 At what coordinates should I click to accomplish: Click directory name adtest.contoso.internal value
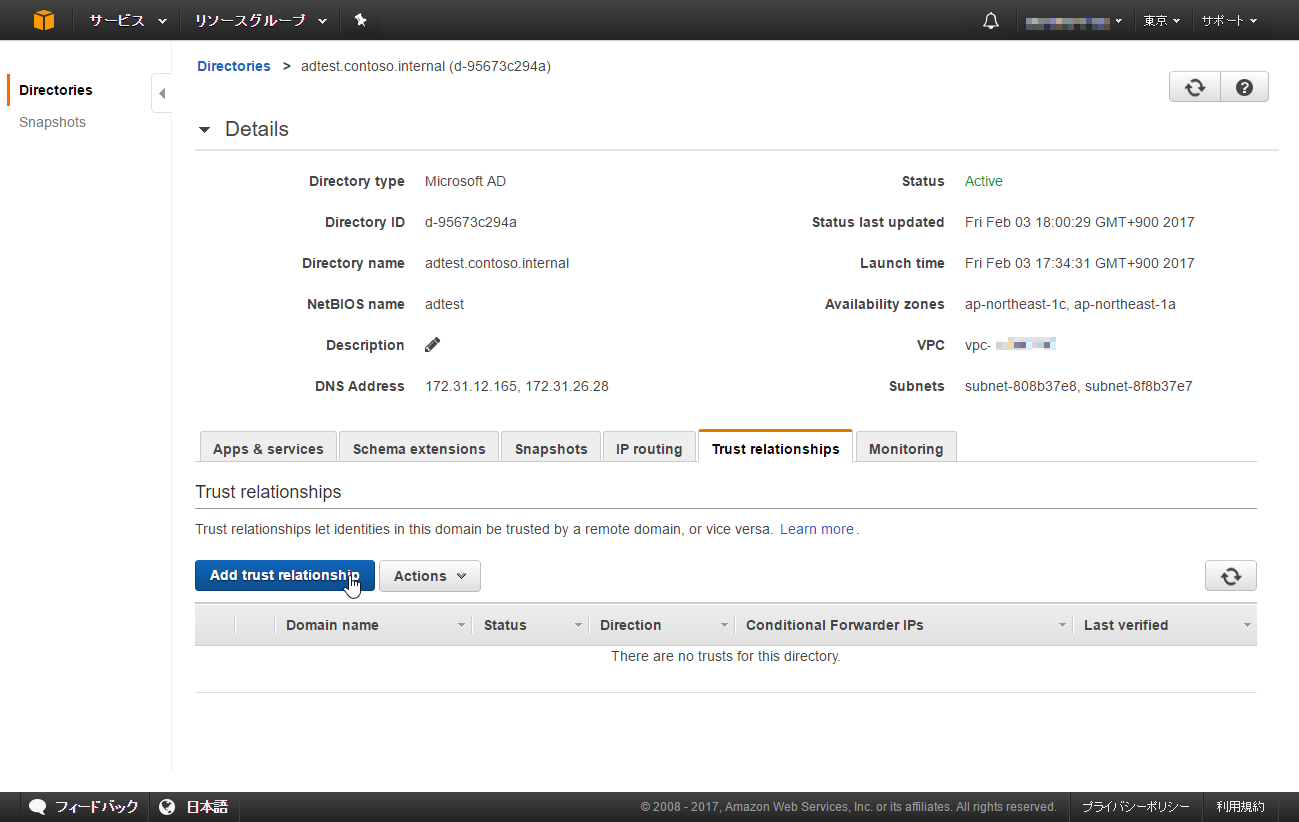497,263
